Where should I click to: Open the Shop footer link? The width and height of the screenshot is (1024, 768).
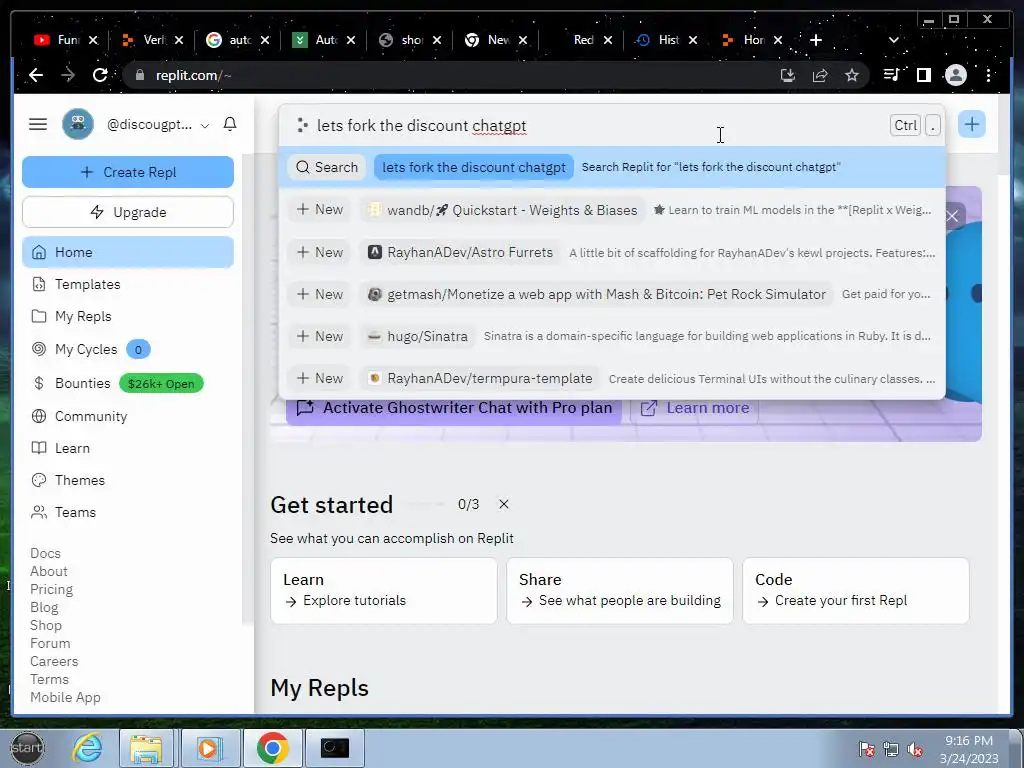(x=46, y=625)
